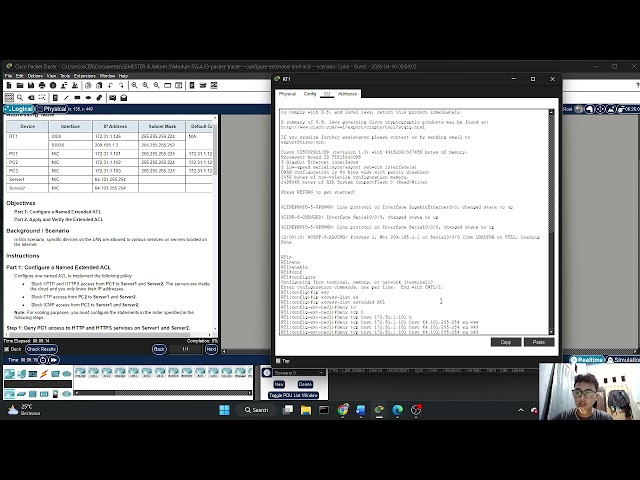Click the Paste button in CLI
Viewport: 640px width, 480px height.
(x=539, y=342)
